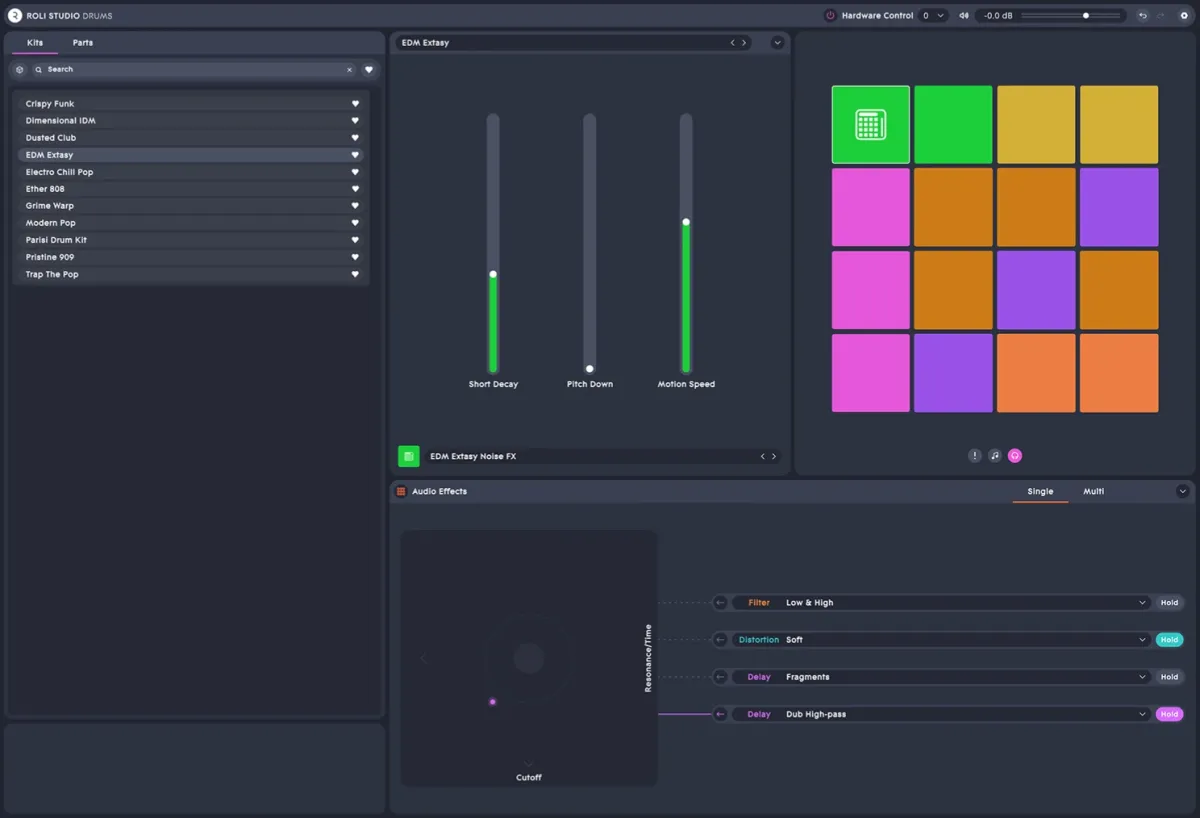Click the Pitch Down slider handle
This screenshot has width=1200, height=818.
[590, 369]
